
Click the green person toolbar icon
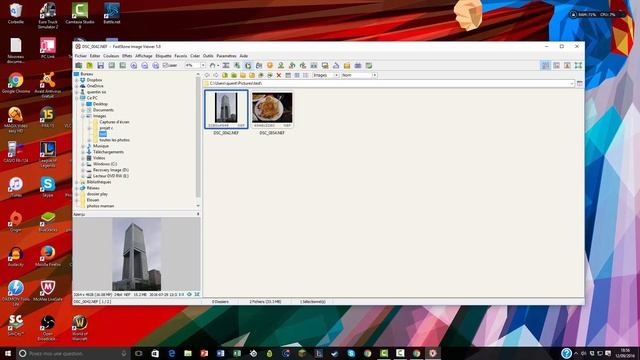pos(281,65)
